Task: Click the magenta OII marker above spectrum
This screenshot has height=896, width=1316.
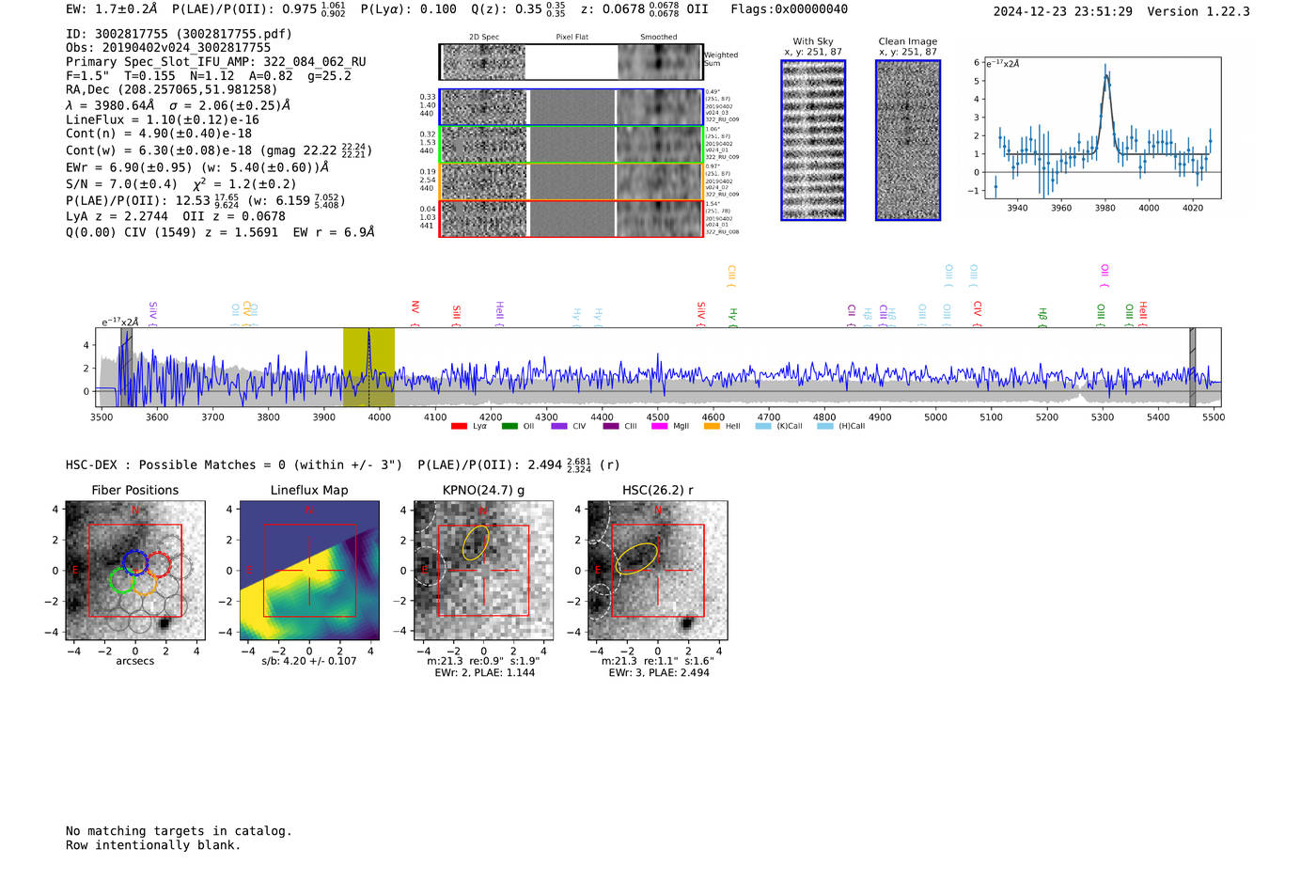Action: [x=1105, y=275]
